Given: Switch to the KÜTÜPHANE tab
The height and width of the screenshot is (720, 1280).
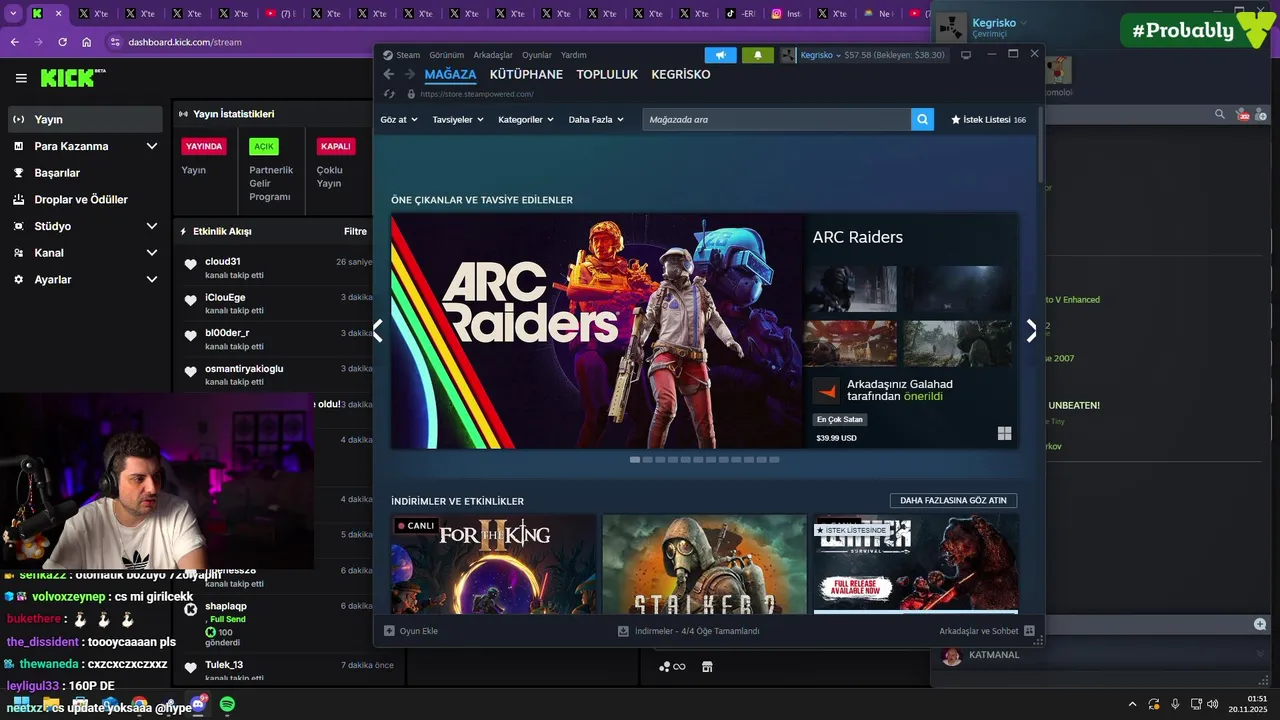Looking at the screenshot, I should (x=526, y=74).
